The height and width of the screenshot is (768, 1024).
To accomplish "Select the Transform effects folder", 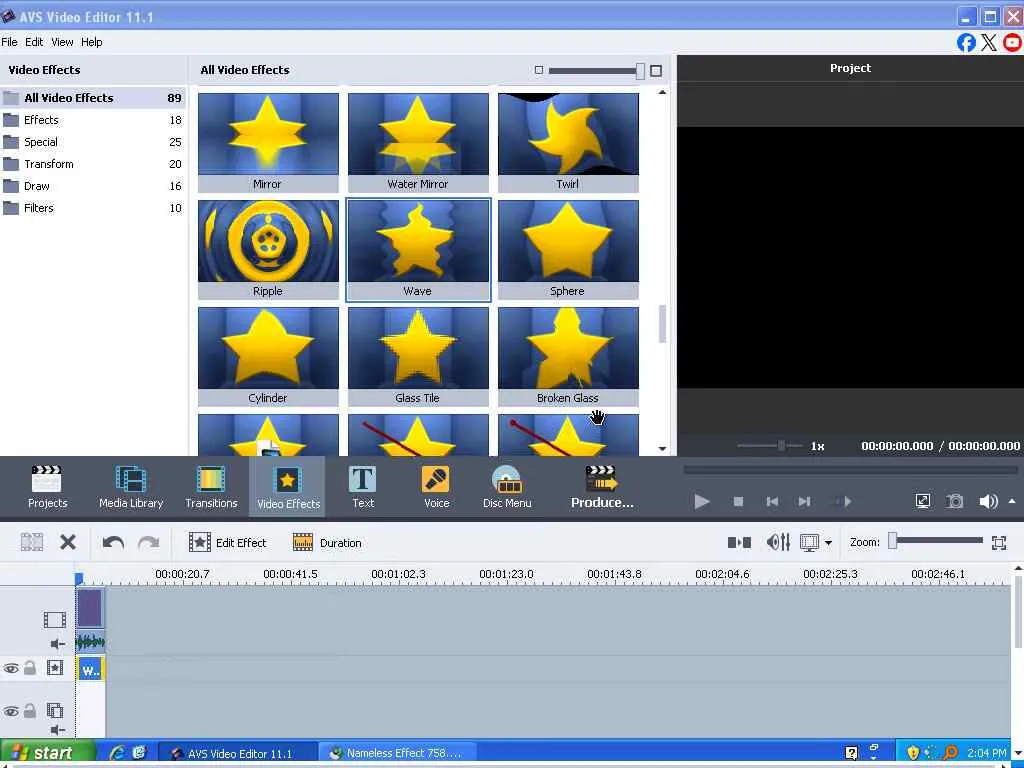I will pyautogui.click(x=93, y=164).
